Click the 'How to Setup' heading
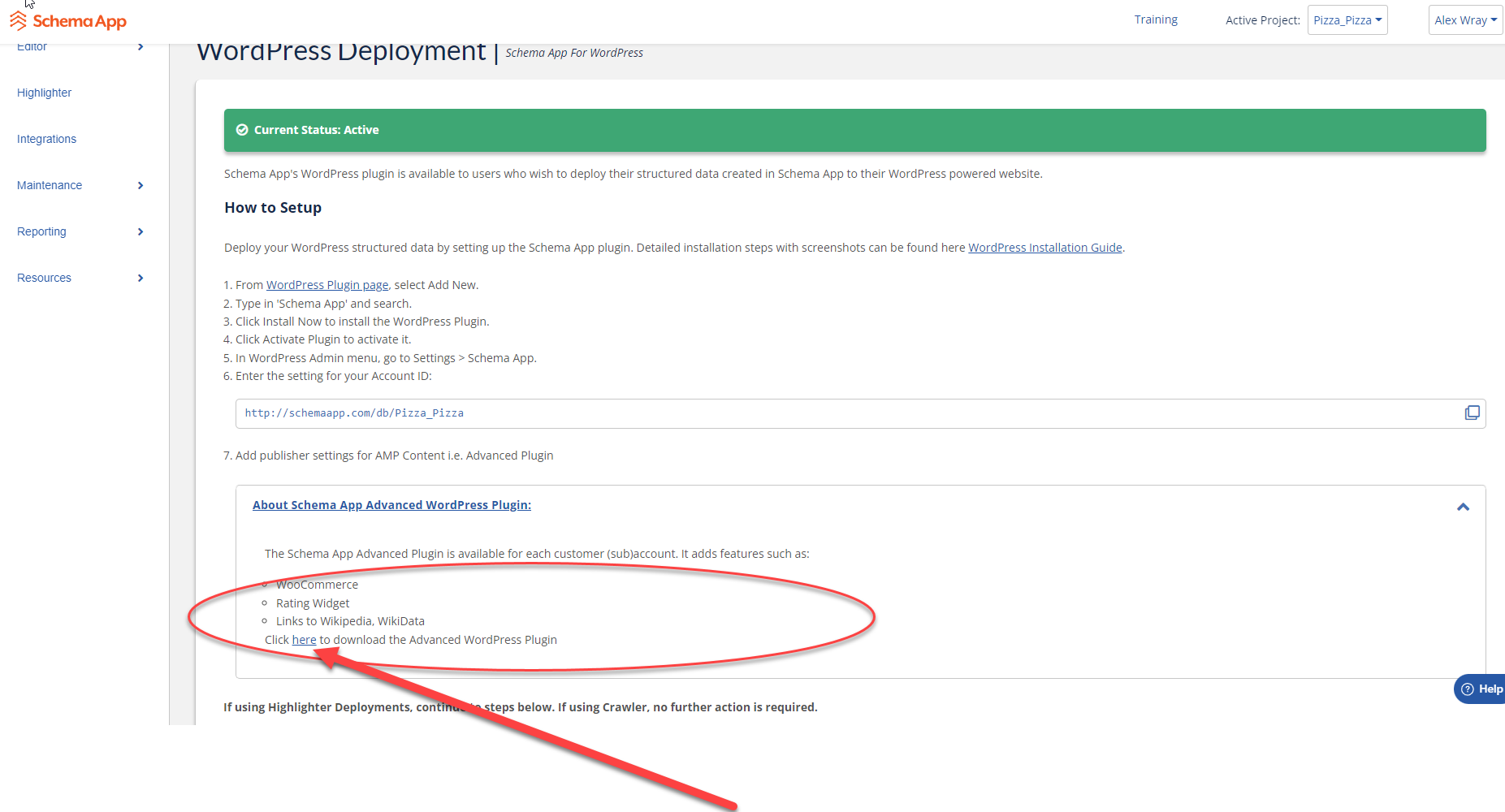 coord(273,208)
